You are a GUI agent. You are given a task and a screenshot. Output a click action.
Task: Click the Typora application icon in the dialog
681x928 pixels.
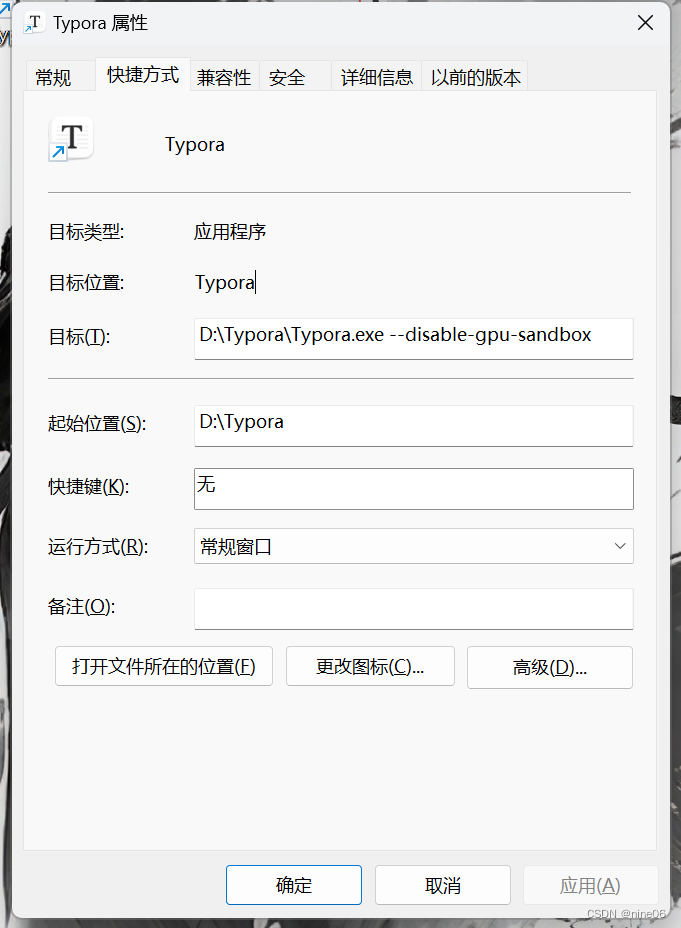pos(69,138)
